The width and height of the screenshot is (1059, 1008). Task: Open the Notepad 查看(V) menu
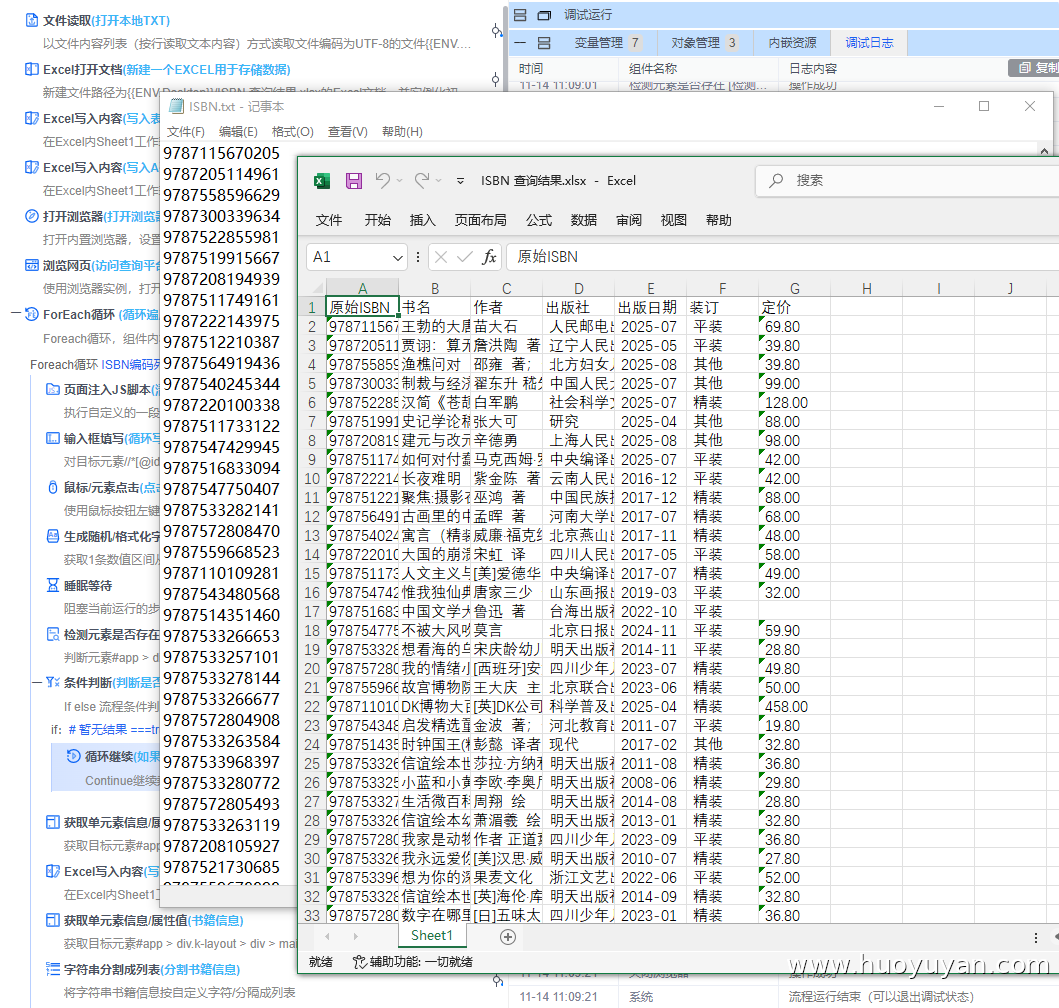(x=348, y=132)
